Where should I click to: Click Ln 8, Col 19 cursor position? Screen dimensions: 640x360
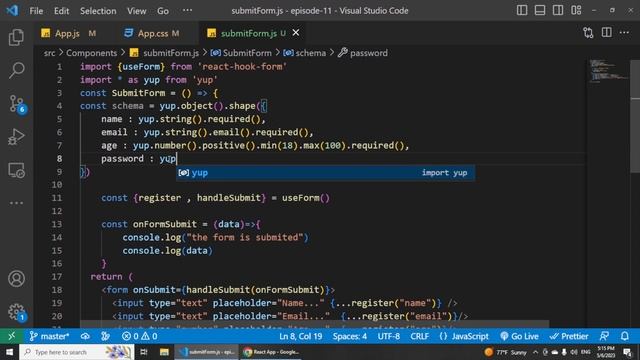click(301, 336)
